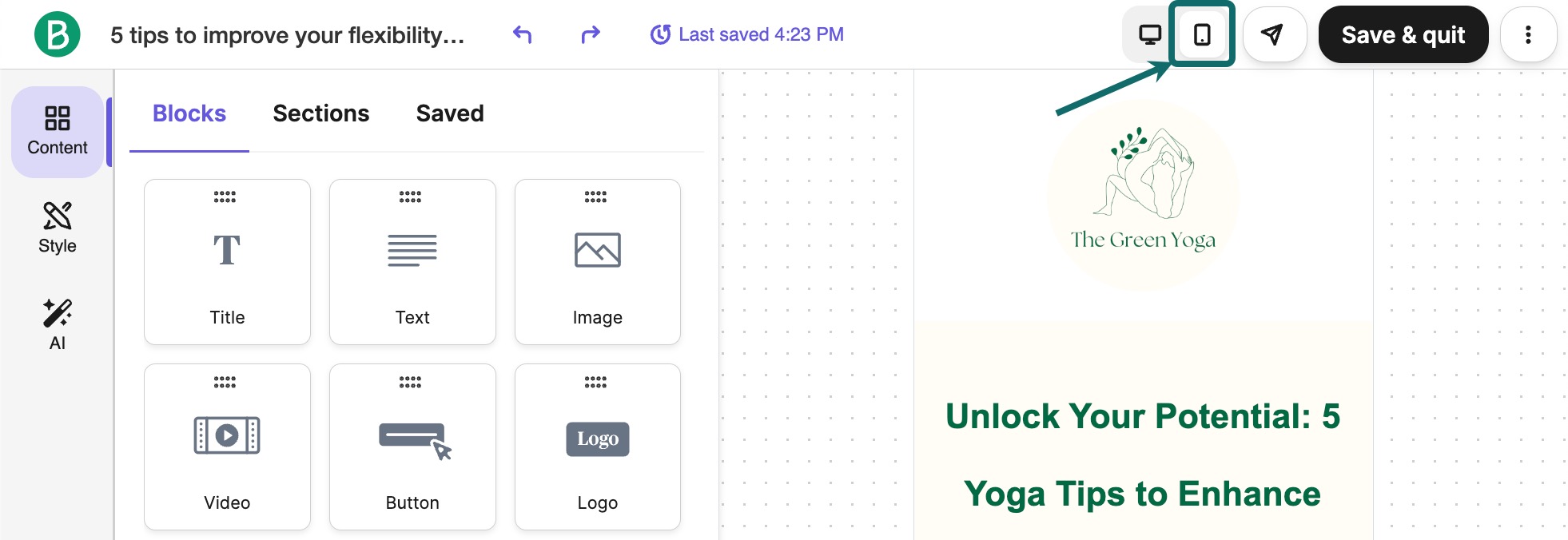The image size is (1568, 540).
Task: Open the Style sidebar panel
Action: click(58, 228)
